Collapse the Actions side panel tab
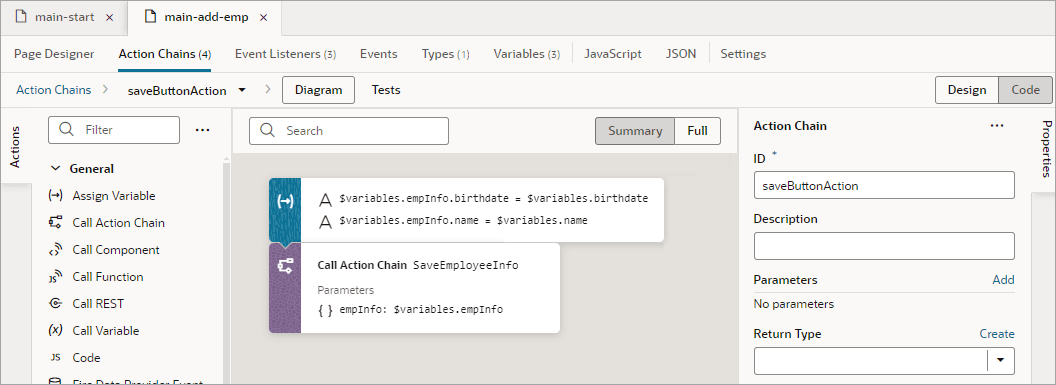1056x385 pixels. pyautogui.click(x=15, y=146)
